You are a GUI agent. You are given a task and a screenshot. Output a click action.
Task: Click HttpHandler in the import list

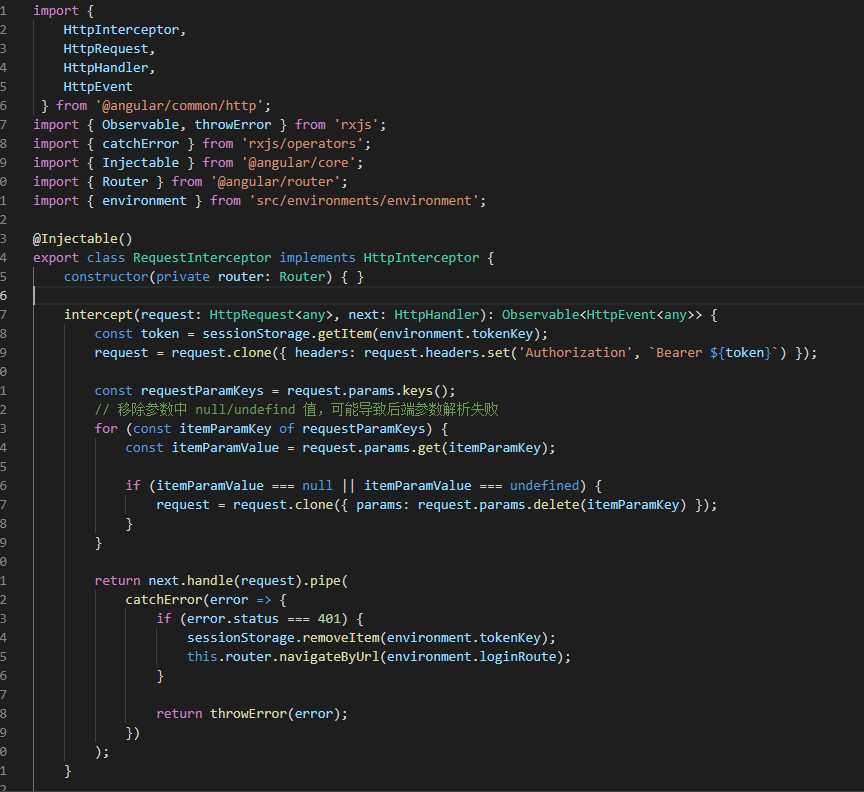106,68
